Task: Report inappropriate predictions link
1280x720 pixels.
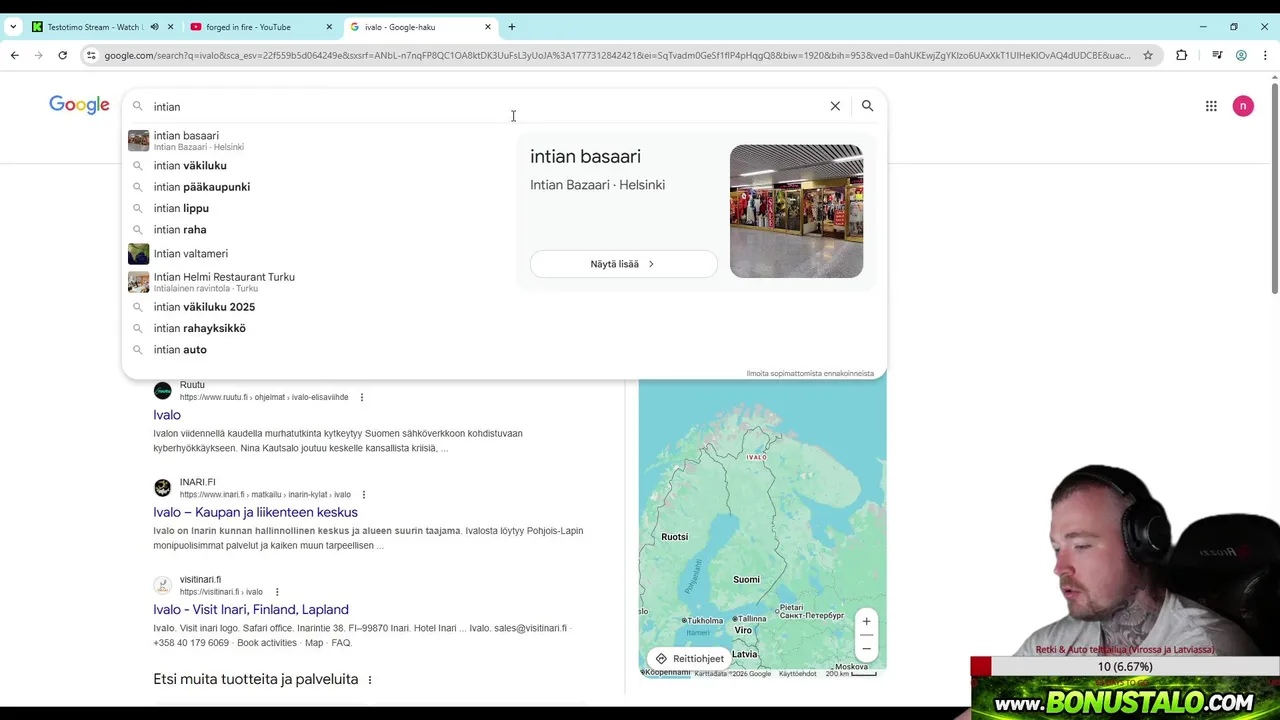Action: [x=810, y=373]
